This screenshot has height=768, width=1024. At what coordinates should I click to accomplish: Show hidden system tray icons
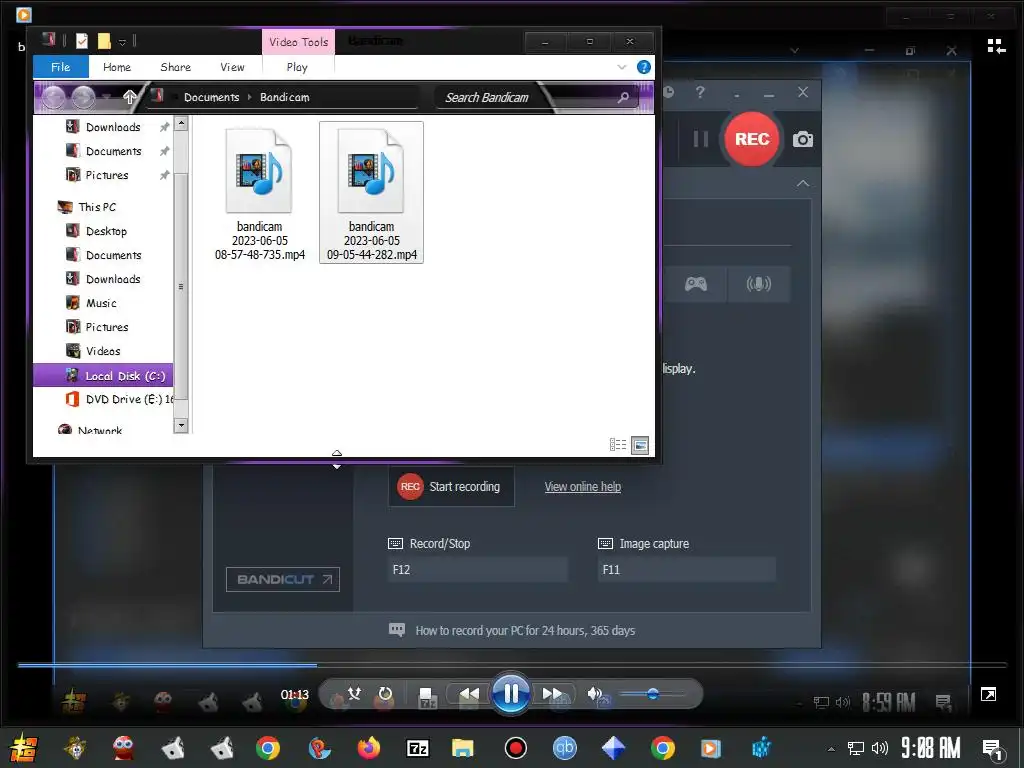tap(831, 748)
